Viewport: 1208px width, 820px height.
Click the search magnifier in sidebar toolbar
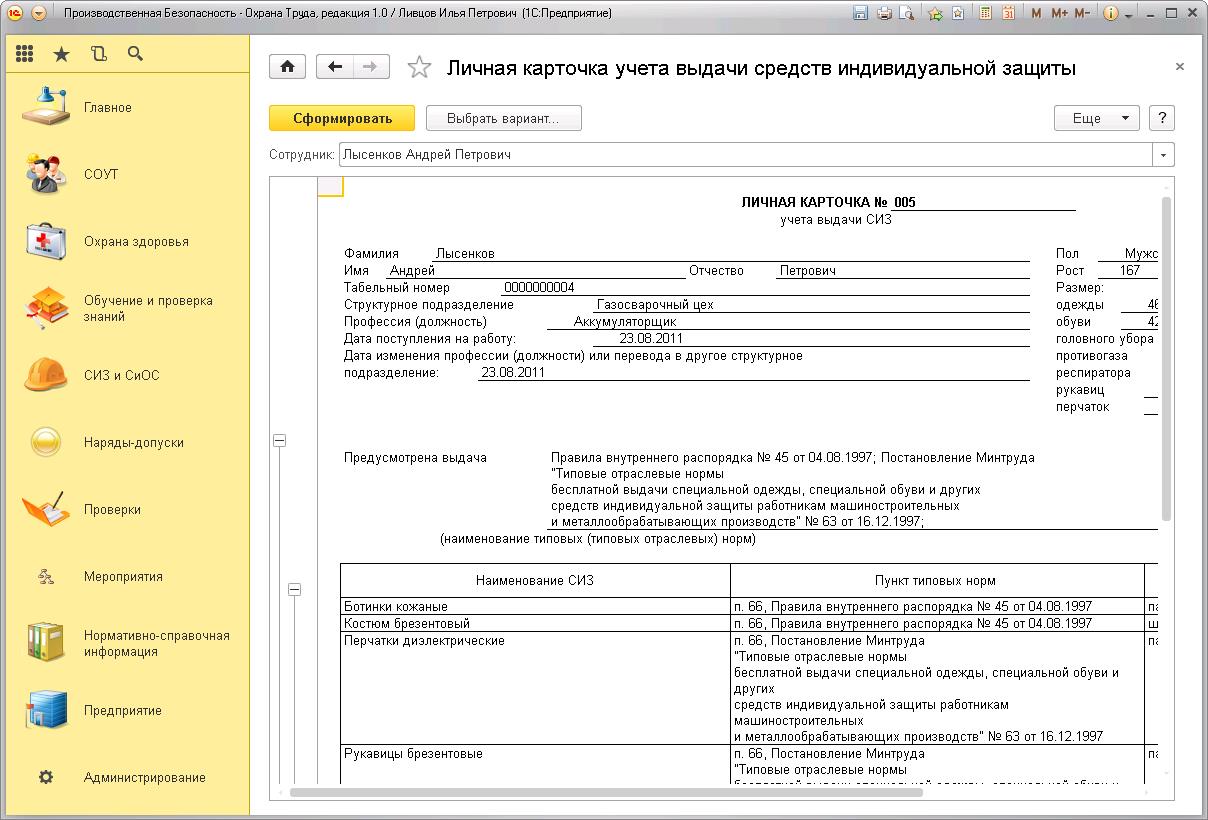click(136, 54)
